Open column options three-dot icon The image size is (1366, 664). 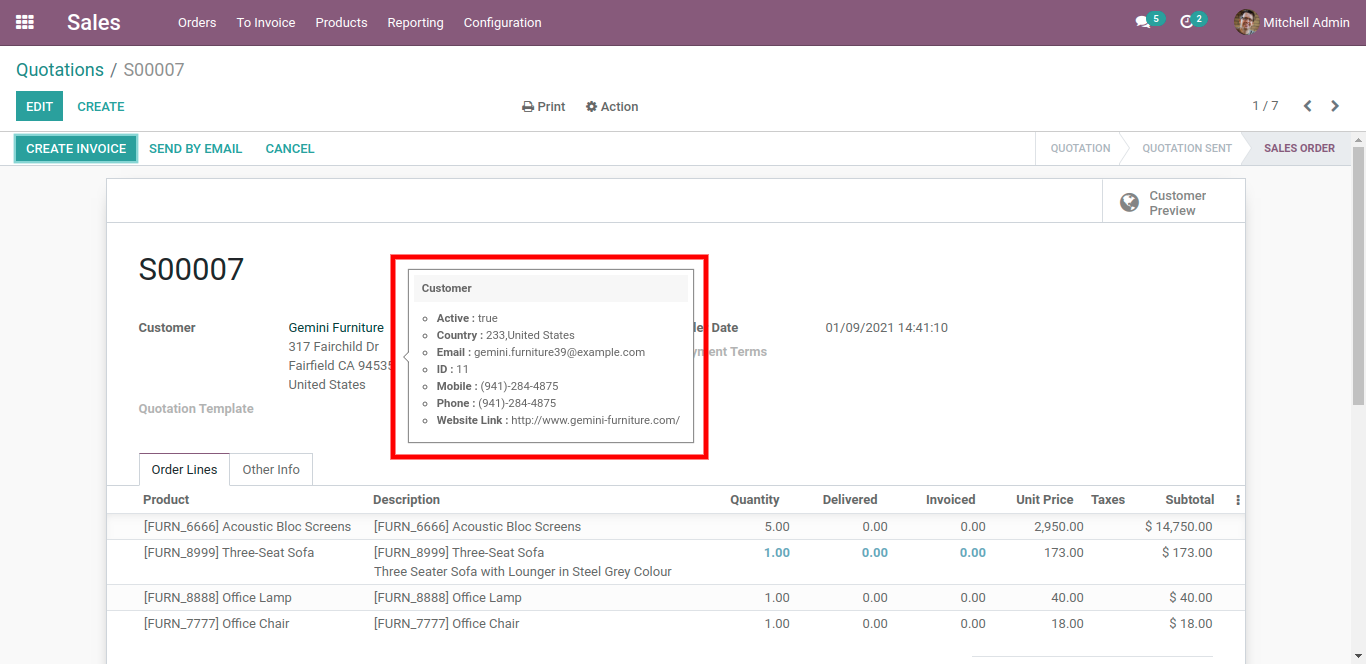[1238, 500]
